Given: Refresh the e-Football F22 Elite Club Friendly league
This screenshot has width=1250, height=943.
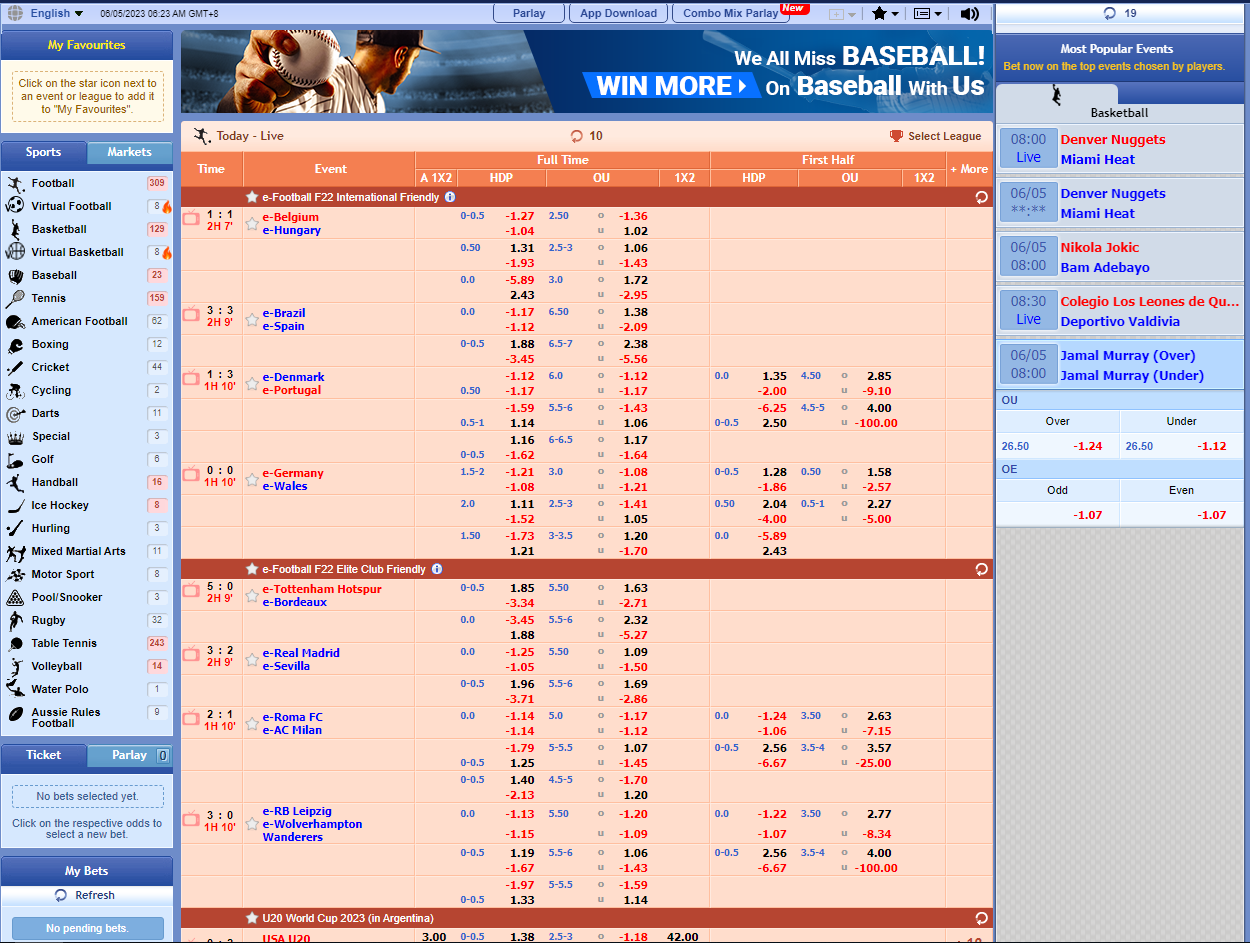Looking at the screenshot, I should coord(981,569).
